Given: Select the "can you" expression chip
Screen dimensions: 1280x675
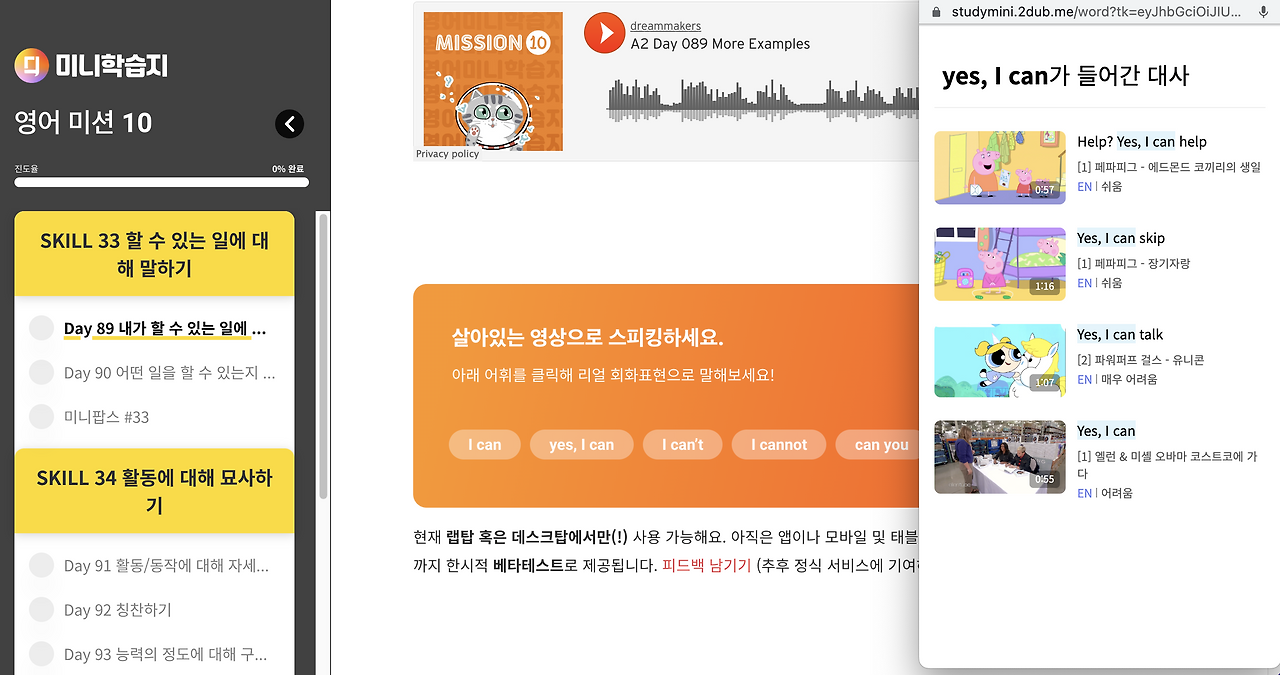Looking at the screenshot, I should click(878, 444).
